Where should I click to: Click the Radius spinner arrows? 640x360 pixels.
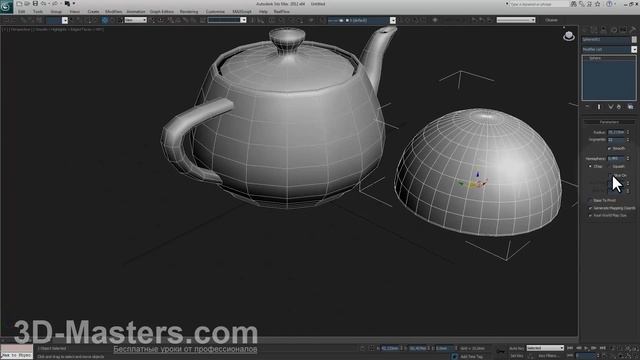click(628, 132)
